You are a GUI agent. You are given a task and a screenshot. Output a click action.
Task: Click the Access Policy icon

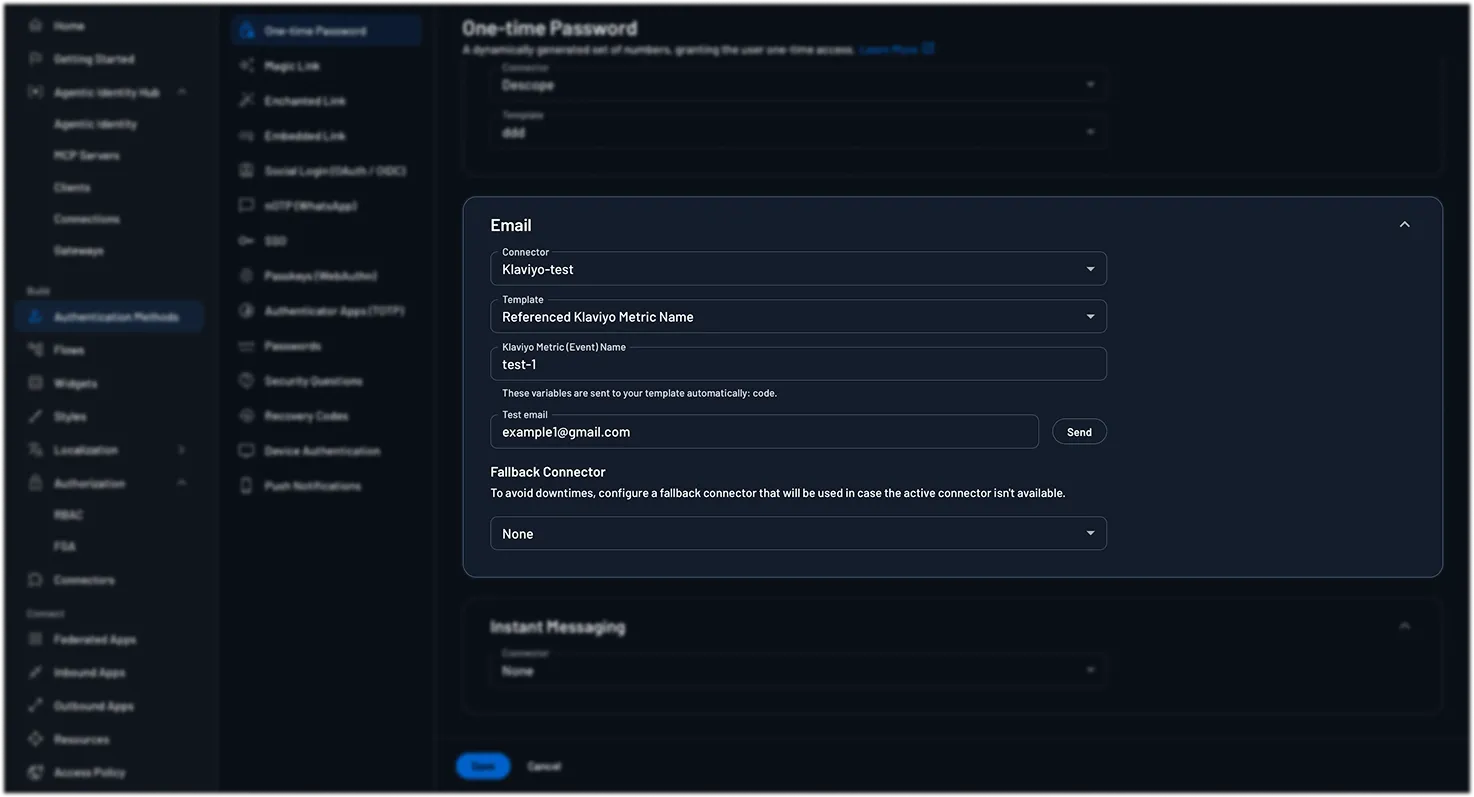[36, 772]
